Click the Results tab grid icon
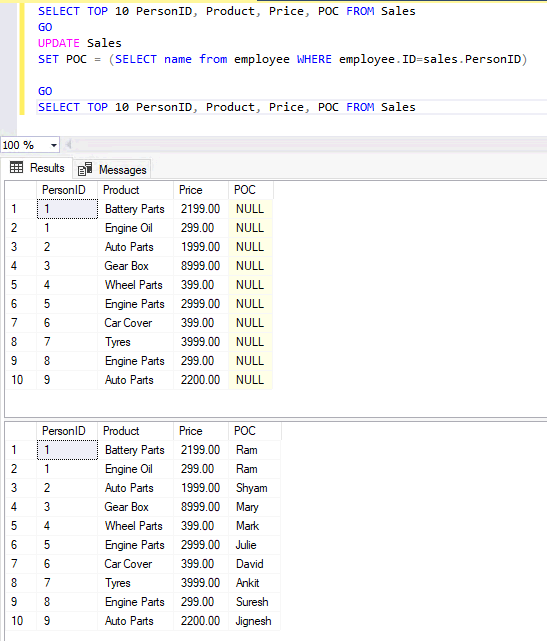 [16, 167]
